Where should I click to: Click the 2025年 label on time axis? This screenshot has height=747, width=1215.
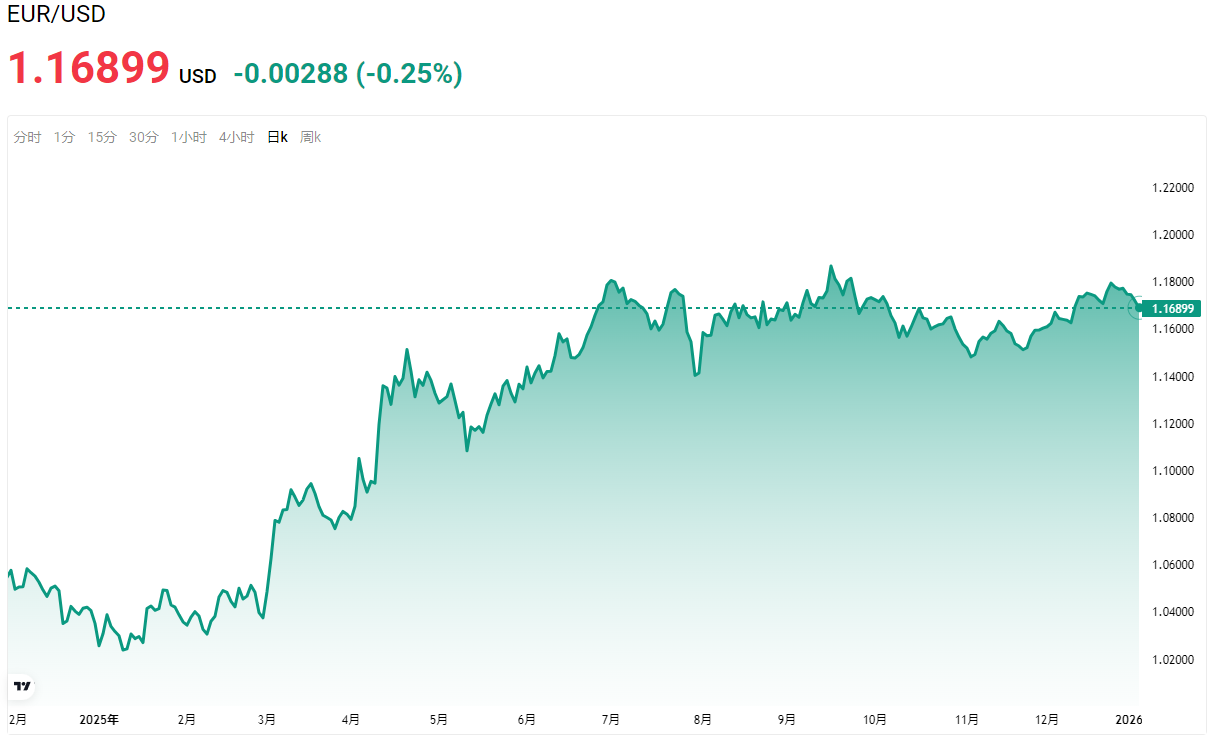[99, 719]
